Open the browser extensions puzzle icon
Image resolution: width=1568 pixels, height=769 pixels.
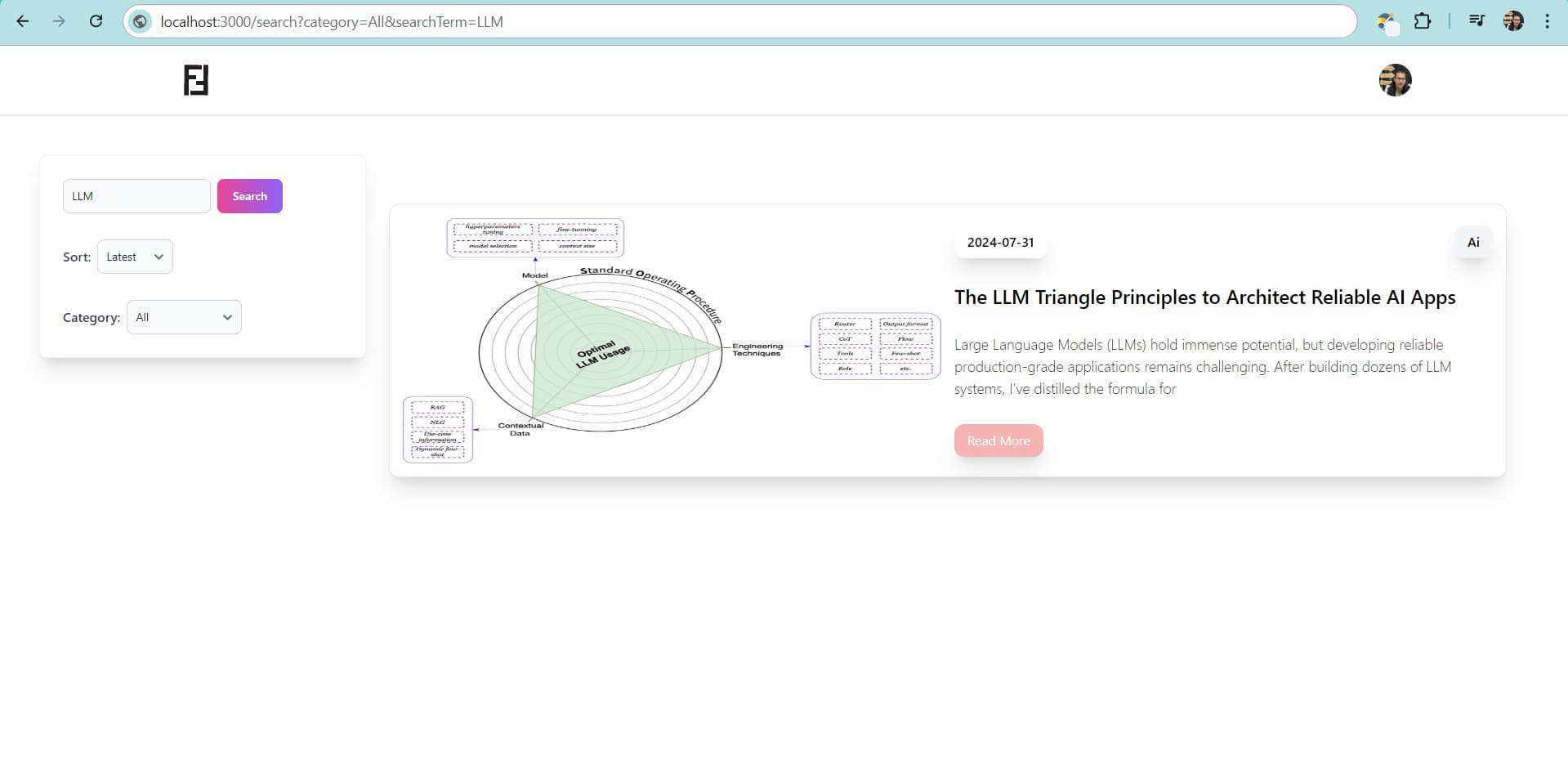[x=1423, y=21]
